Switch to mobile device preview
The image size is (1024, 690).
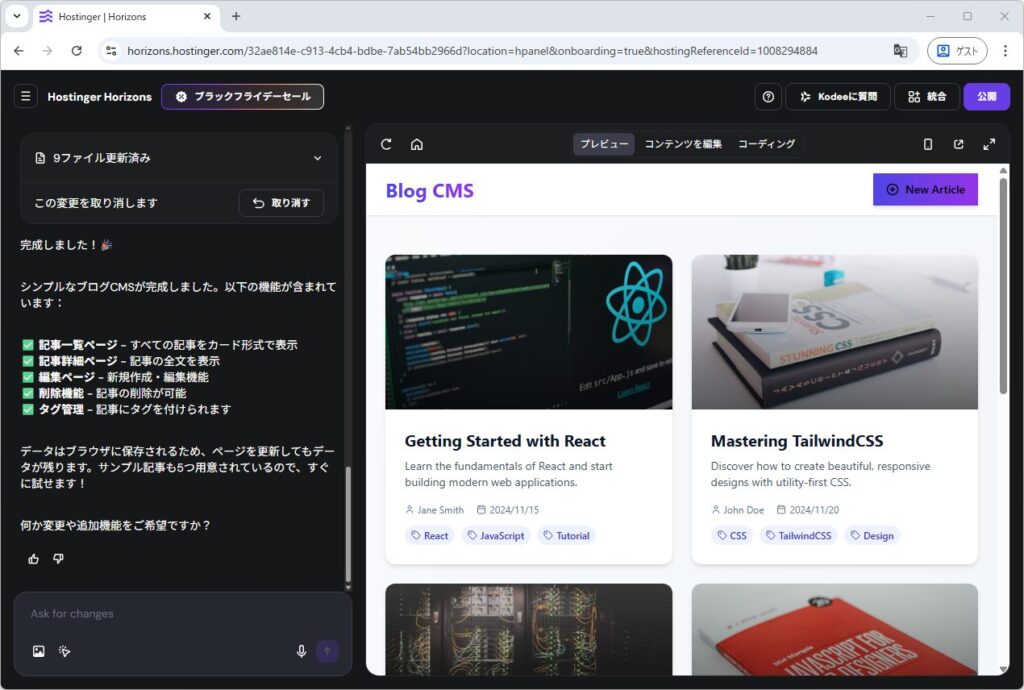pyautogui.click(x=928, y=144)
